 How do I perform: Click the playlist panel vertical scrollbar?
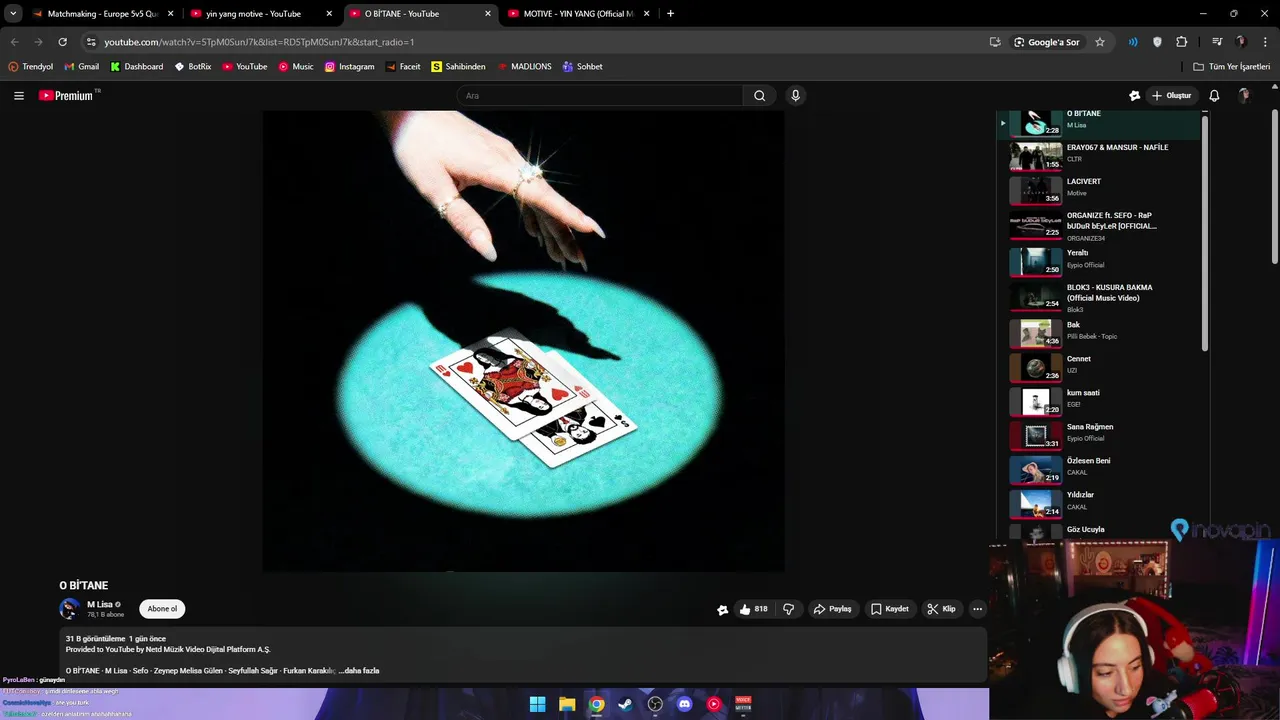(x=1204, y=233)
